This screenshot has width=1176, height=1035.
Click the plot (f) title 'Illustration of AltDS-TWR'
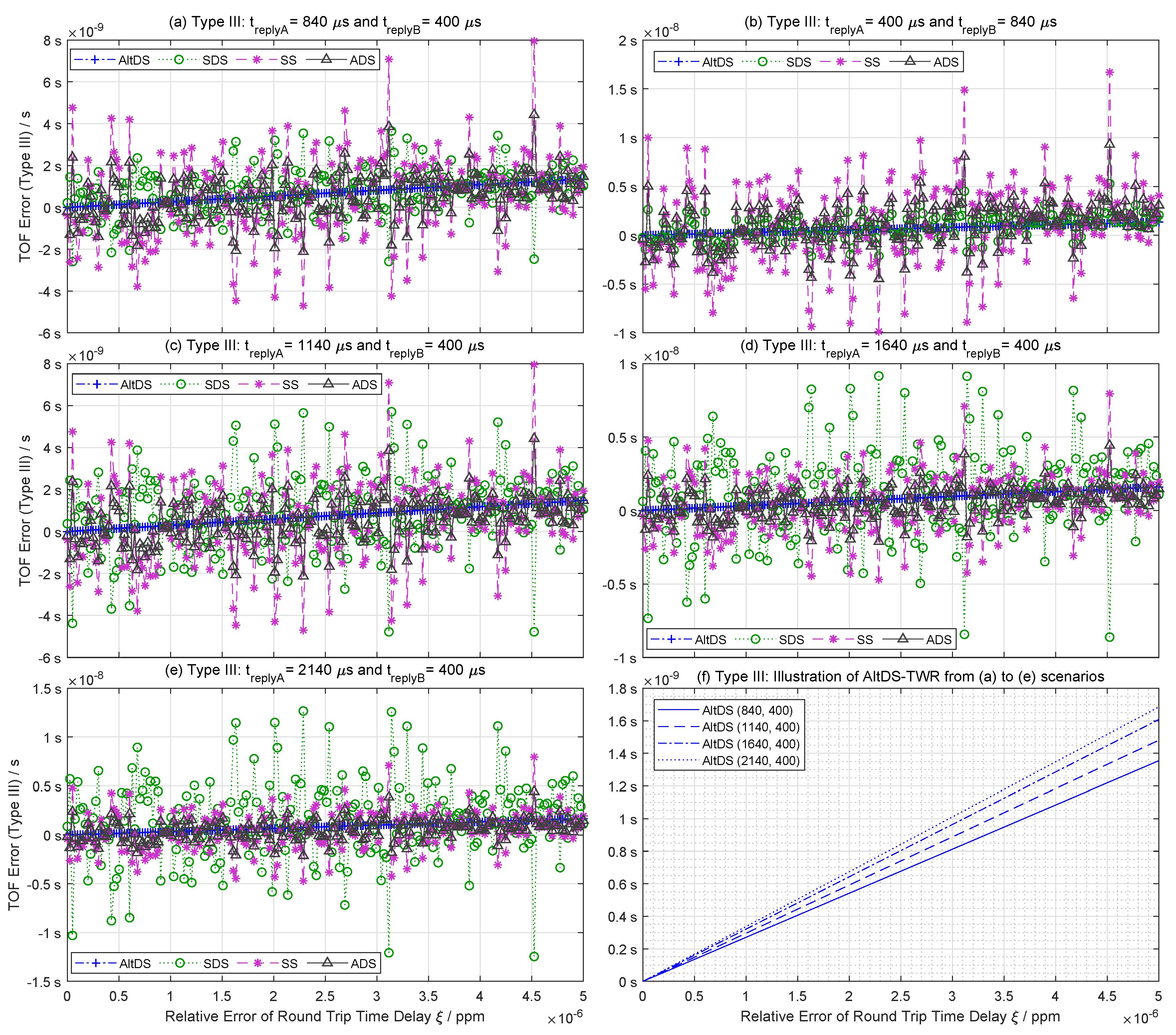pos(900,676)
